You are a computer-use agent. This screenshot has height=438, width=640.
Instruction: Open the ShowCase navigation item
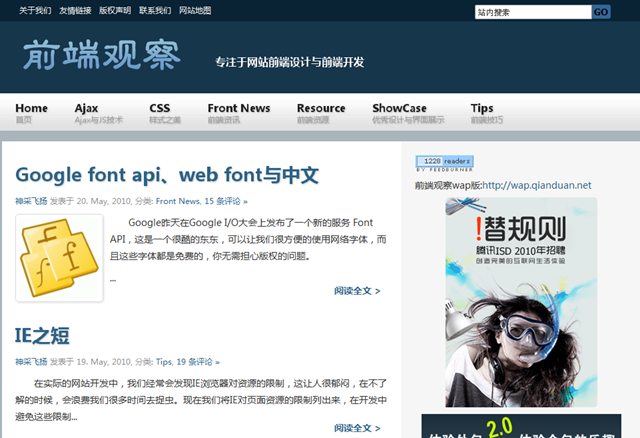(x=399, y=113)
